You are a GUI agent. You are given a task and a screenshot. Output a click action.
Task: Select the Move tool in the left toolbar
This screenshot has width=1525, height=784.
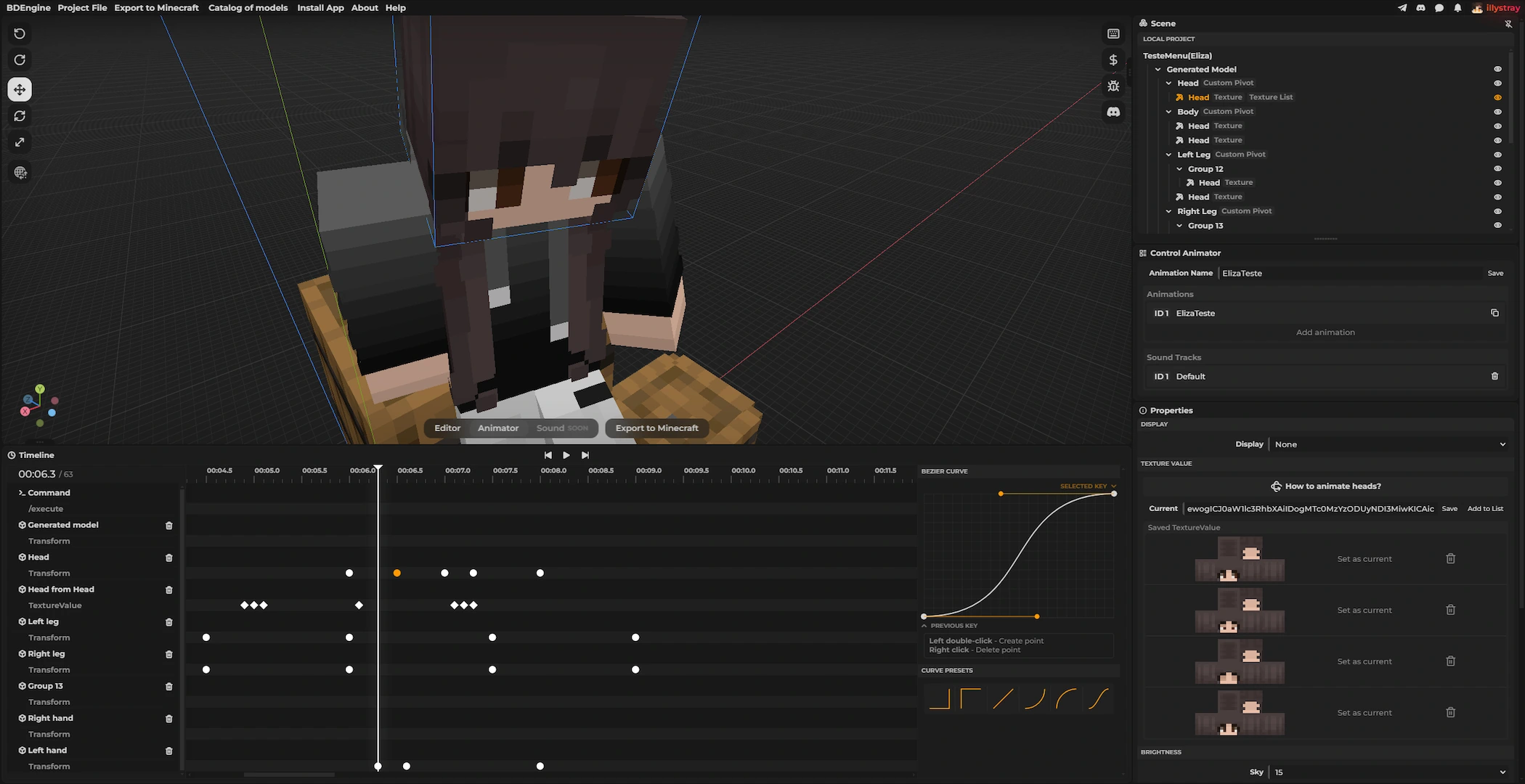tap(20, 89)
